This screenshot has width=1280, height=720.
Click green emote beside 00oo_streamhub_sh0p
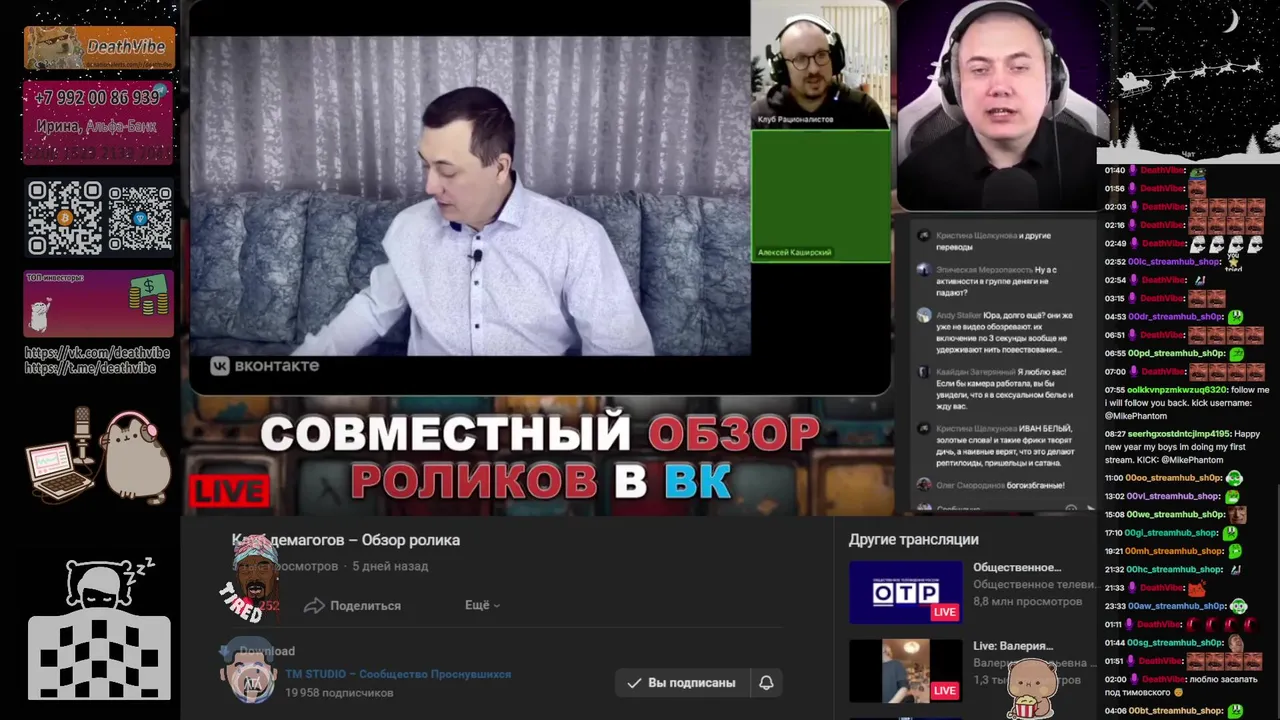pos(1234,478)
